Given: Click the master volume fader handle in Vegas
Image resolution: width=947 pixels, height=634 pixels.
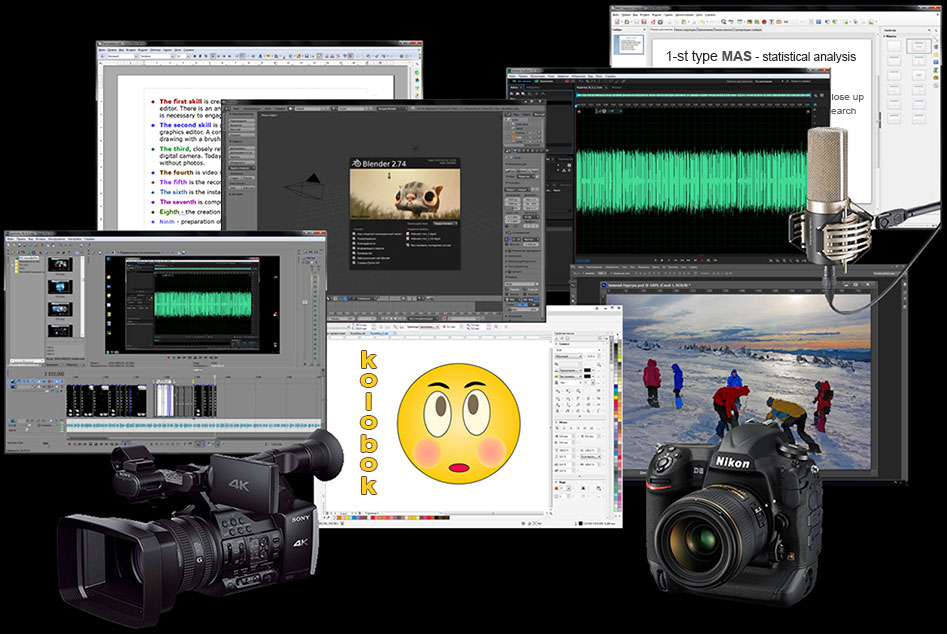Looking at the screenshot, I should point(305,302).
